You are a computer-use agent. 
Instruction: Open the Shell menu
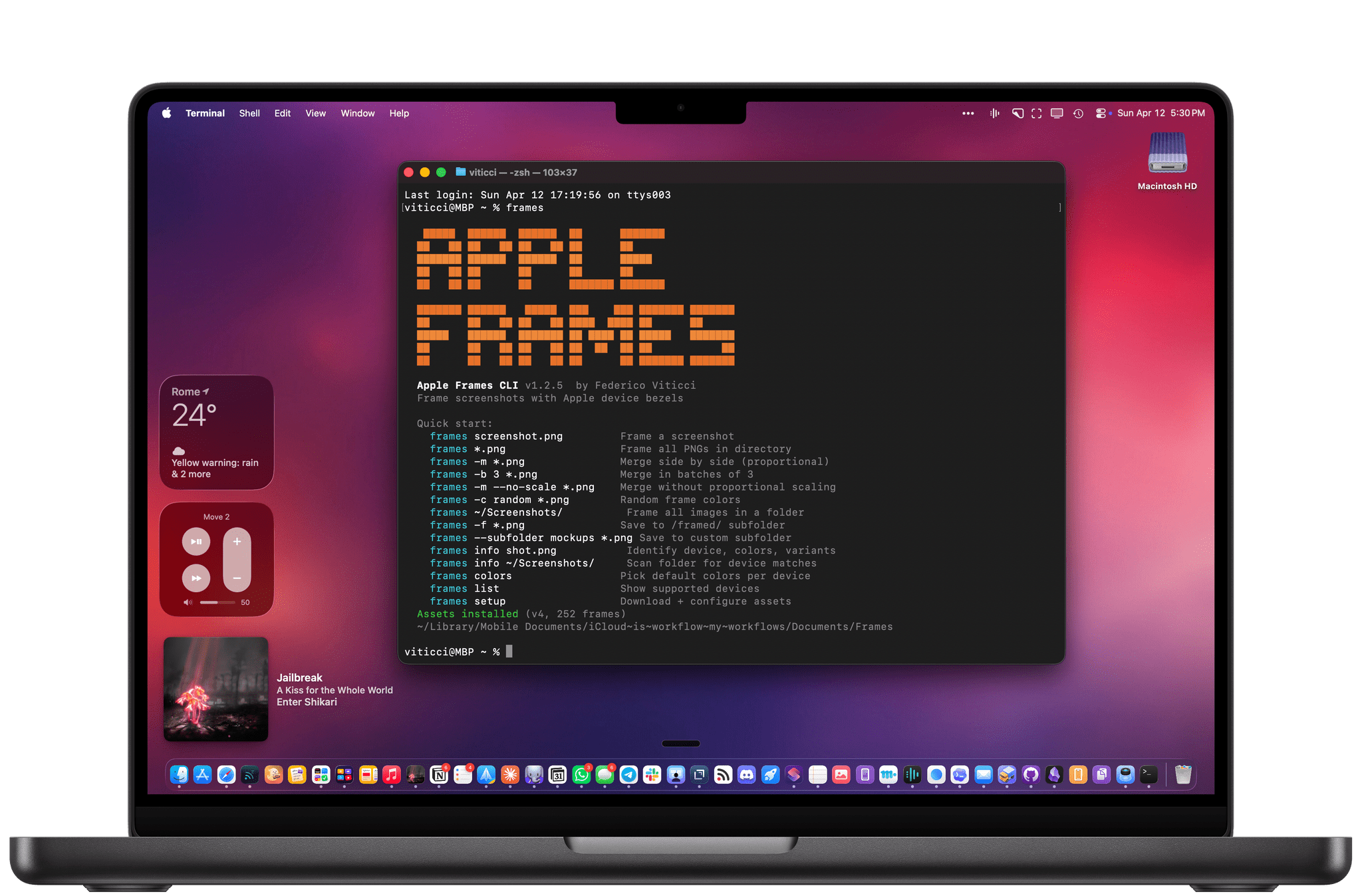(249, 113)
